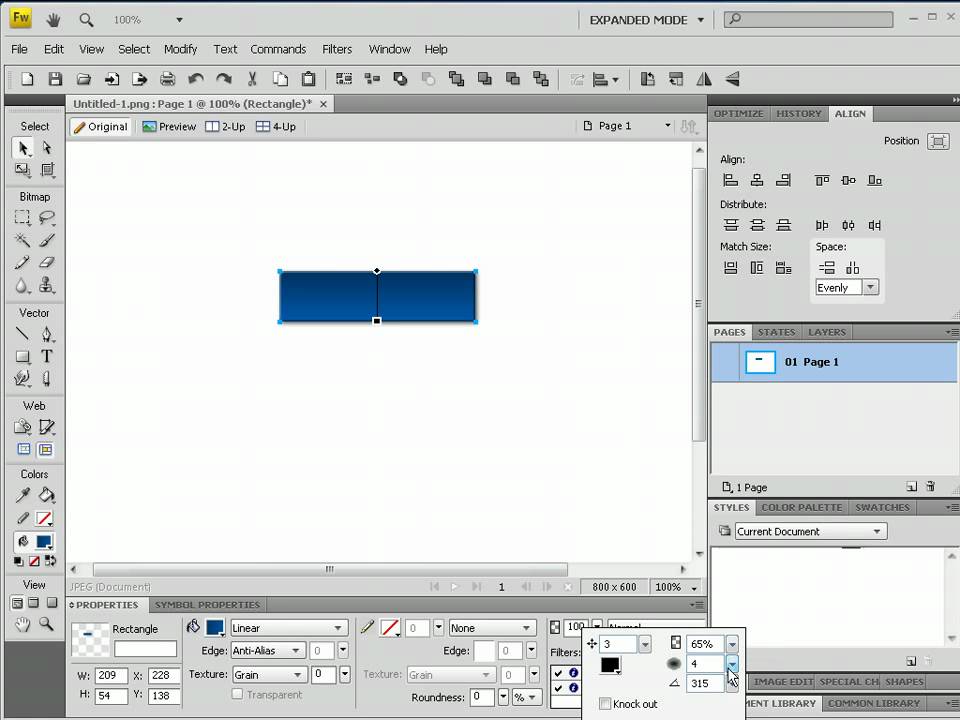Open the black shadow color swatch
This screenshot has width=960, height=720.
610,666
